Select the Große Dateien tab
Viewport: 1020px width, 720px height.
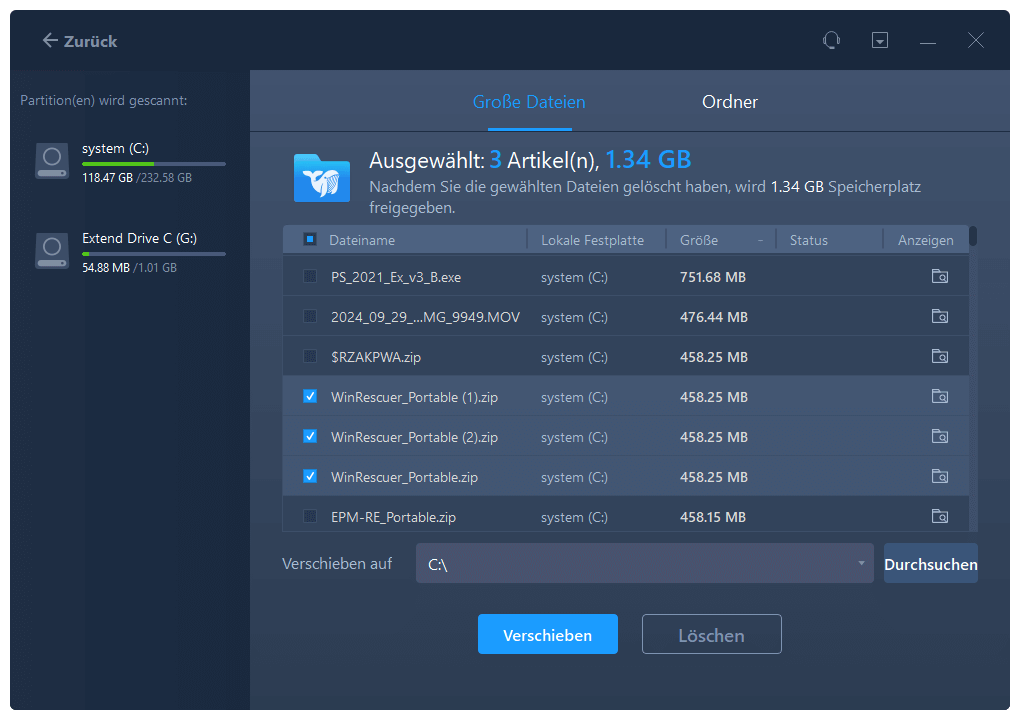pos(529,102)
